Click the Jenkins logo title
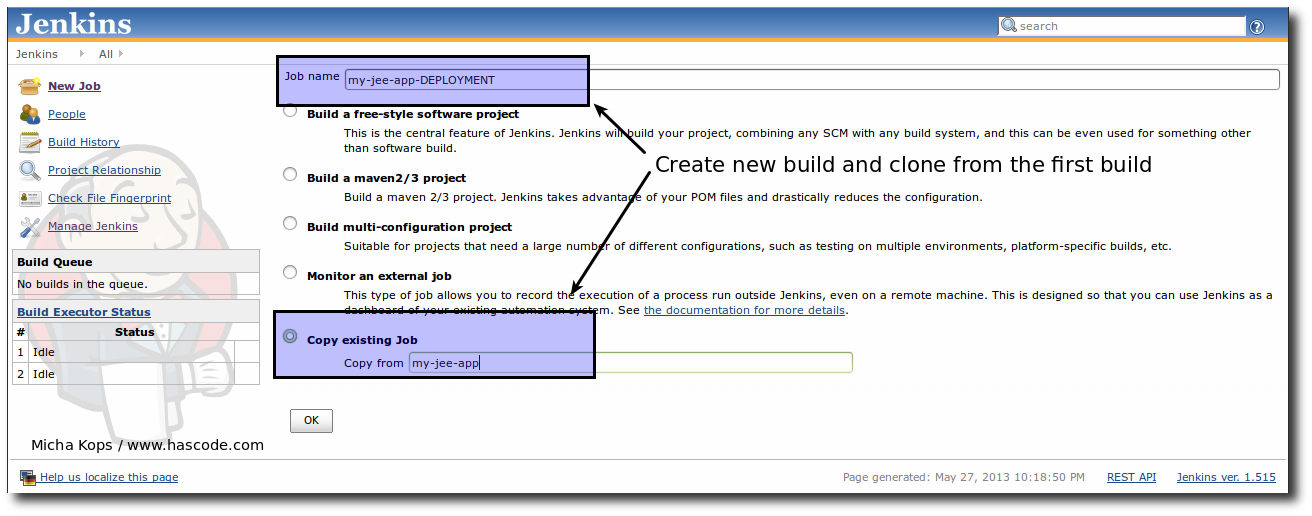1312x516 pixels. [x=73, y=23]
